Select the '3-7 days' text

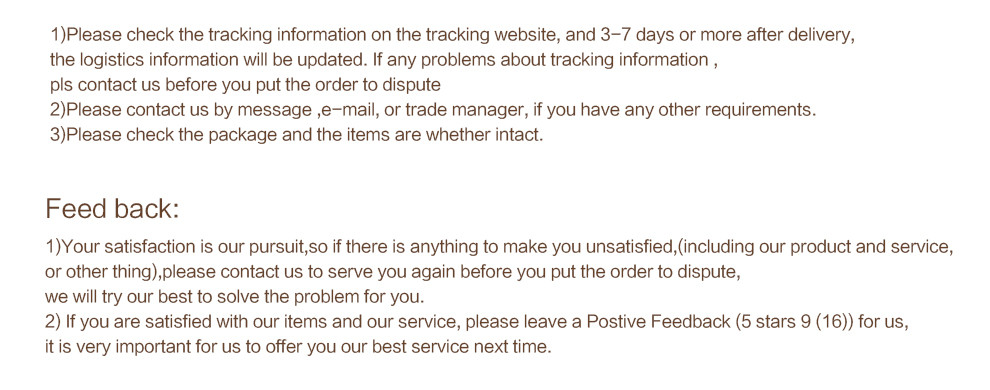638,34
